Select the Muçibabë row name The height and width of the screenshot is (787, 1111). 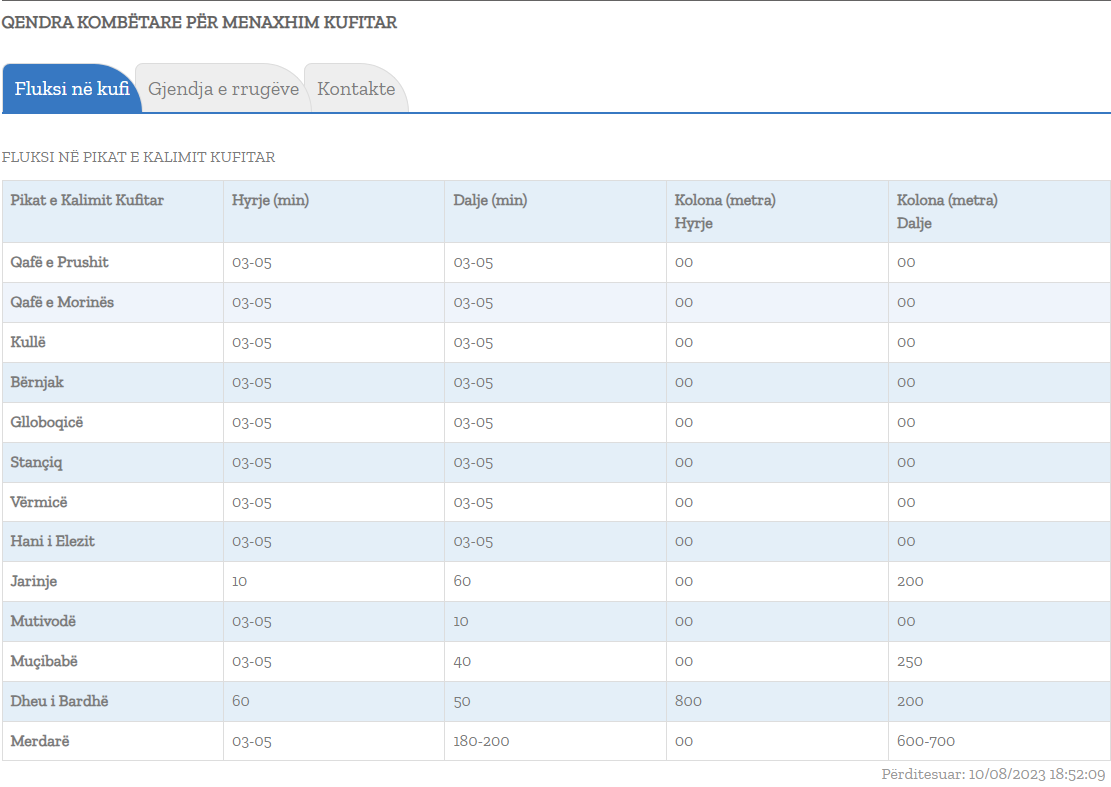pos(44,661)
